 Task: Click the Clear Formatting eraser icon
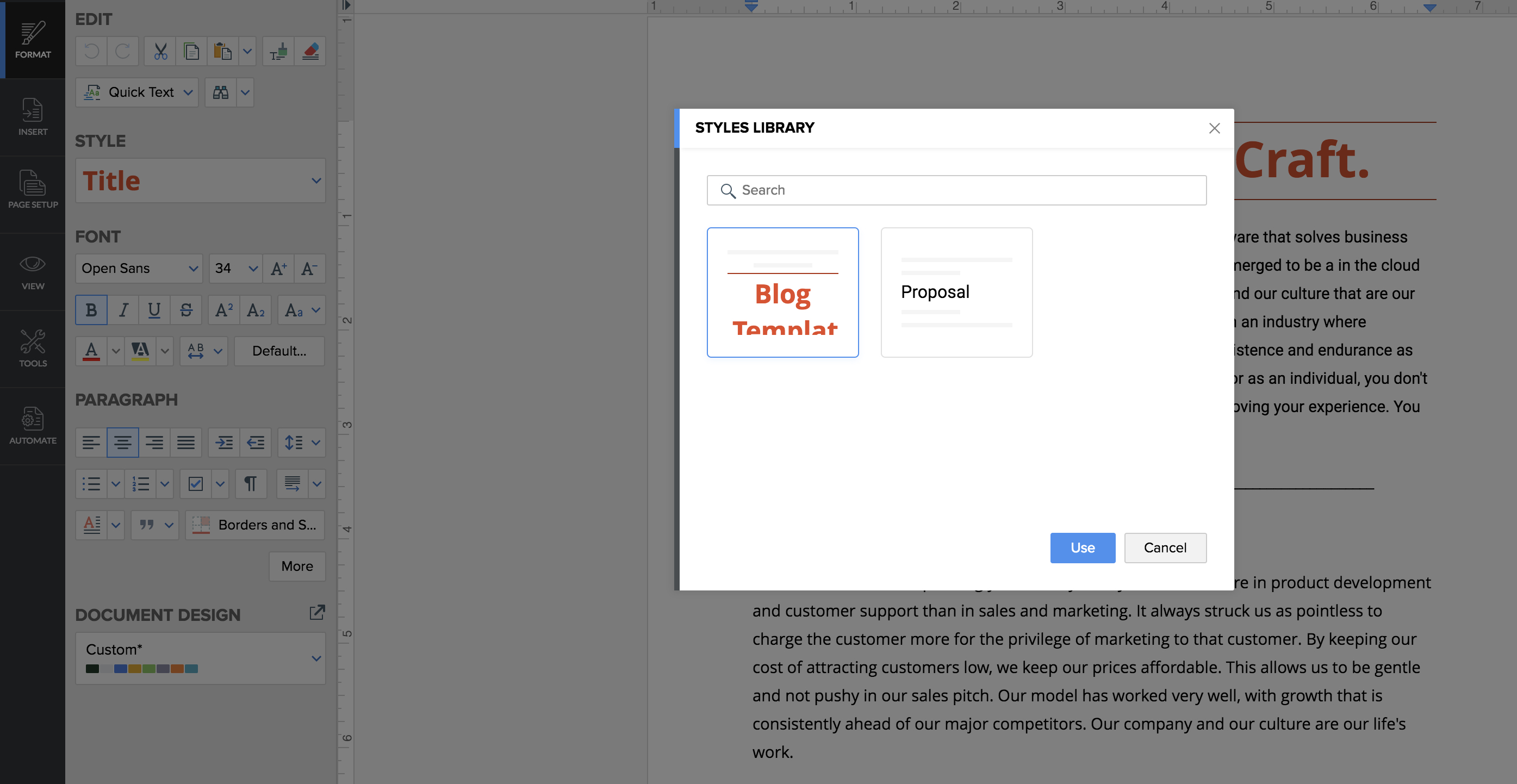pos(310,51)
